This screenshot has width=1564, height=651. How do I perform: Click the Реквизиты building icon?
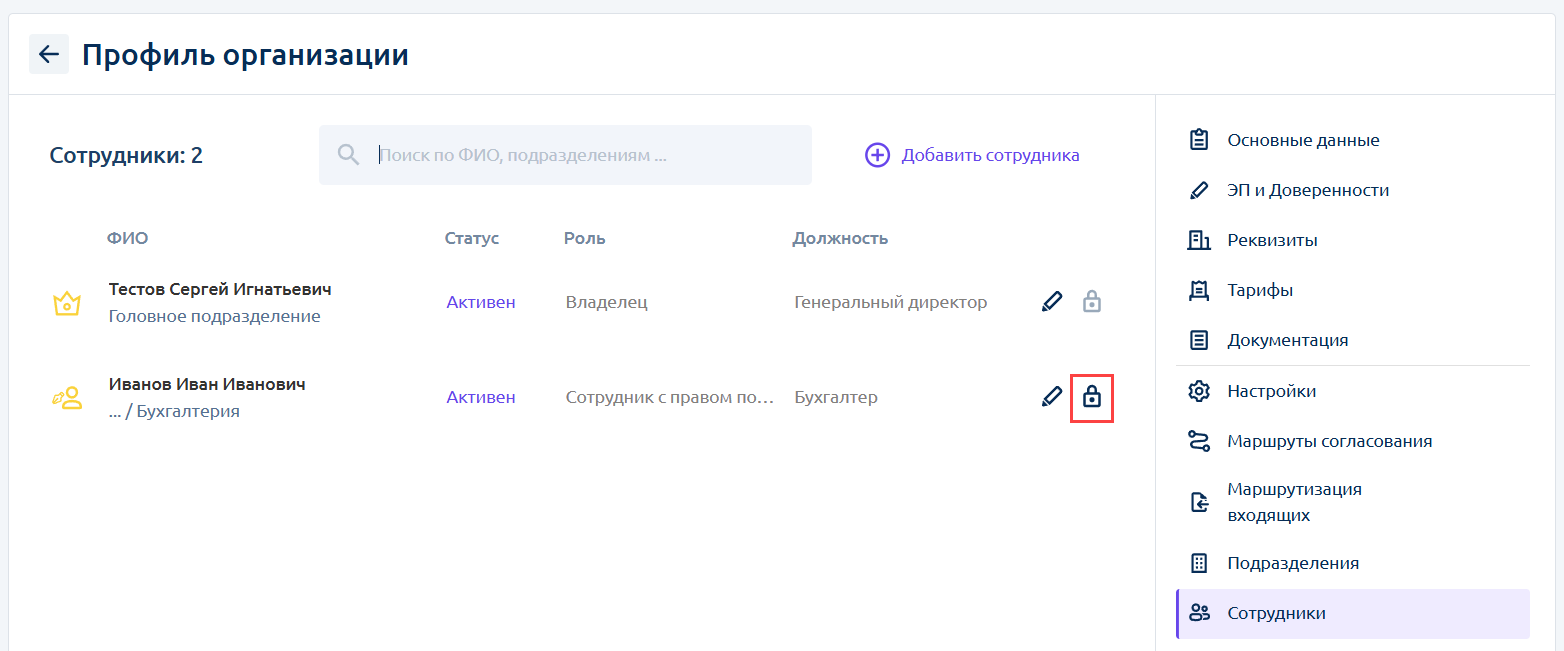(1199, 240)
